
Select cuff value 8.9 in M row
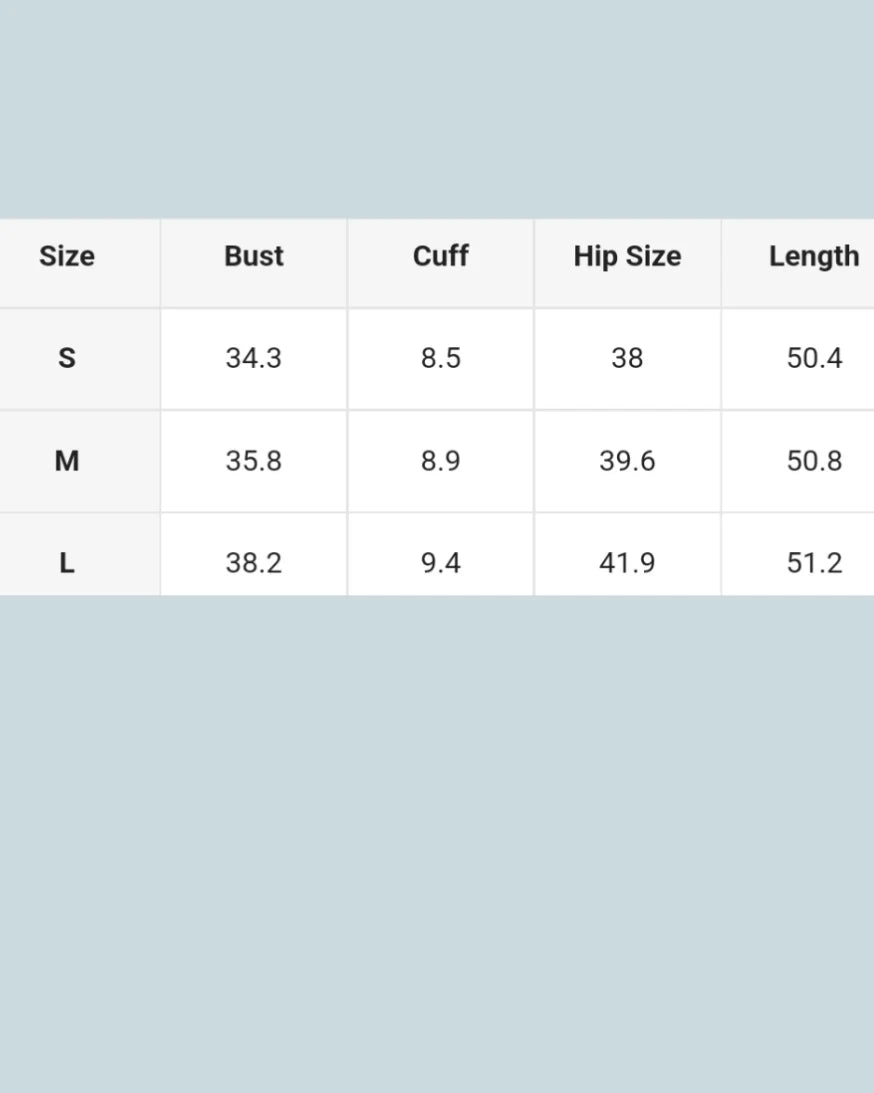click(441, 461)
